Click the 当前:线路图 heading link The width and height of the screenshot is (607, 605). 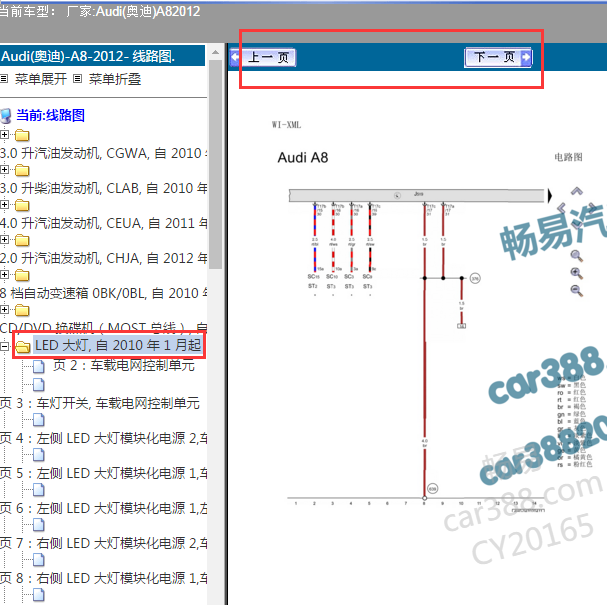pos(50,115)
